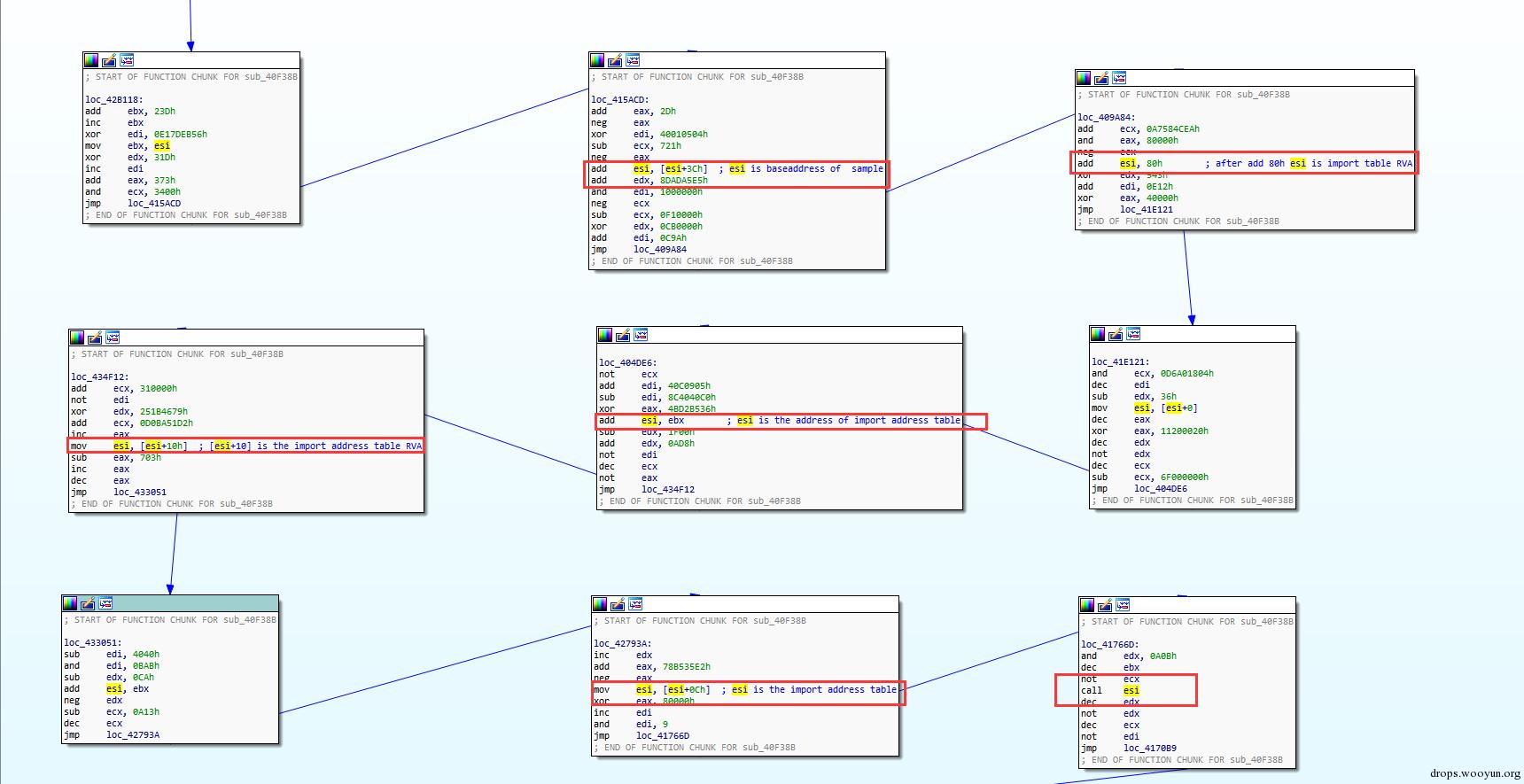Open node color picker on loc_415ACD block
The height and width of the screenshot is (784, 1524).
(x=597, y=60)
